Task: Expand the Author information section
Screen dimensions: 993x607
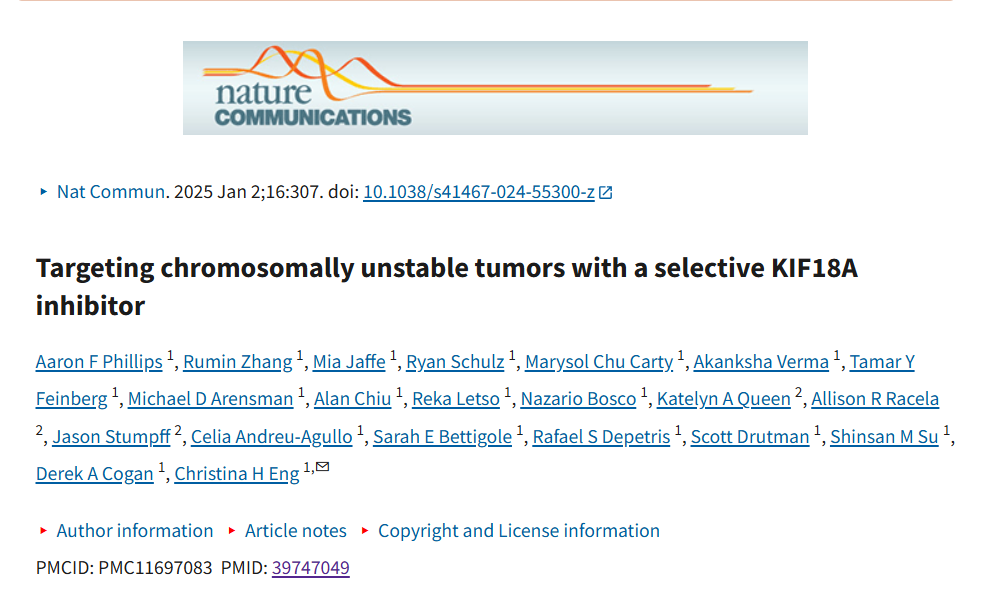Action: coord(134,531)
